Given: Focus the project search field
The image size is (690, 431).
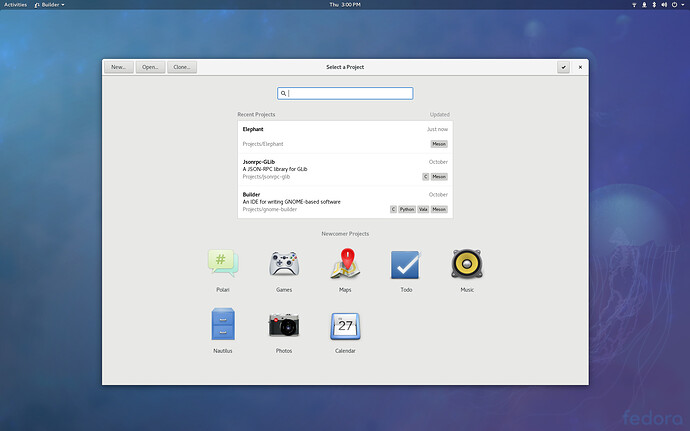Looking at the screenshot, I should (x=345, y=93).
